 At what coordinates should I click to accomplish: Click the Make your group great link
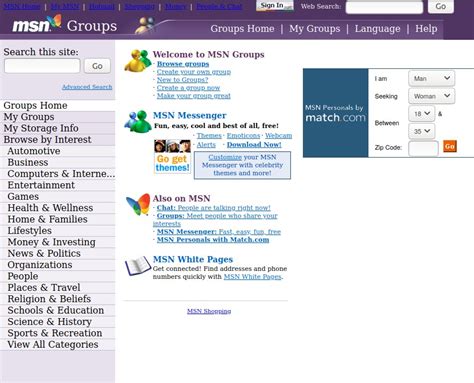click(x=194, y=96)
